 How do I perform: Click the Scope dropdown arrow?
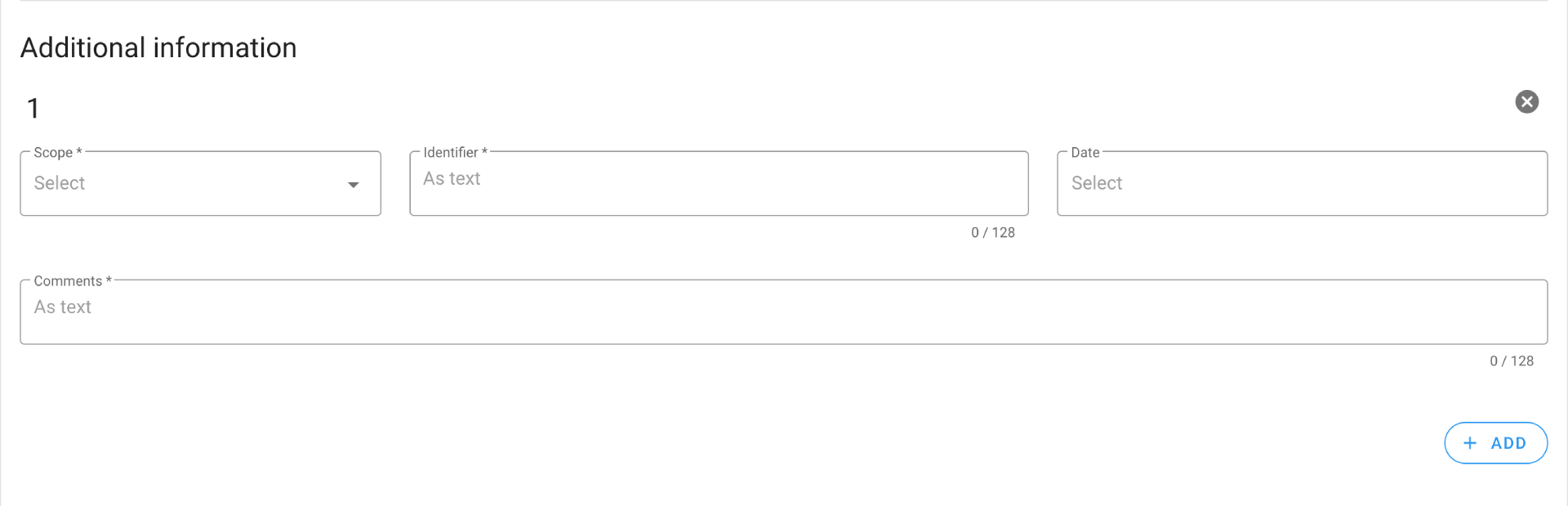354,185
